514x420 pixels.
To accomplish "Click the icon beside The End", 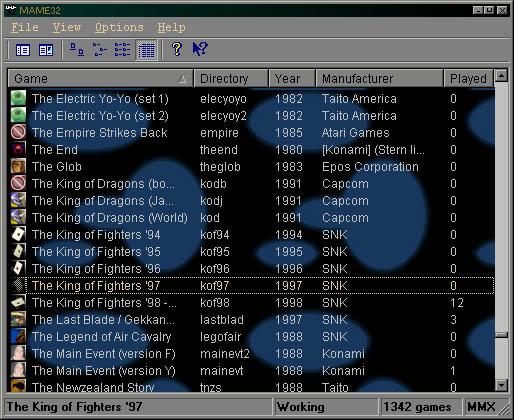I will pyautogui.click(x=18, y=149).
